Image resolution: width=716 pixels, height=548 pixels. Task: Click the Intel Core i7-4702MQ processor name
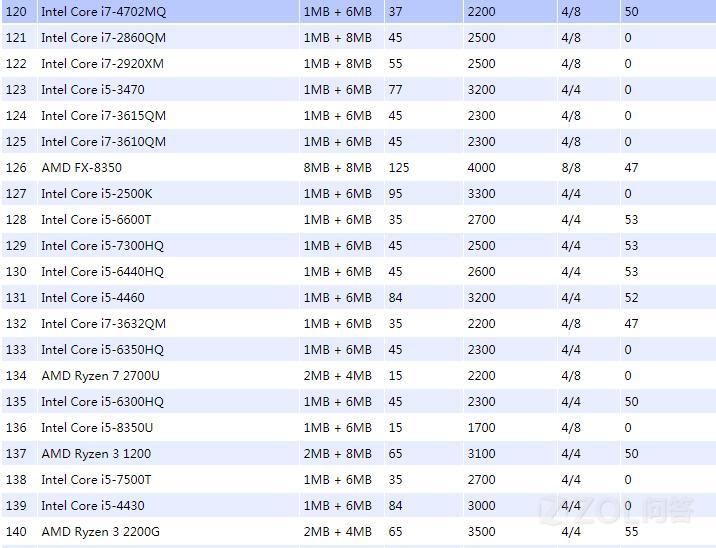(x=102, y=11)
